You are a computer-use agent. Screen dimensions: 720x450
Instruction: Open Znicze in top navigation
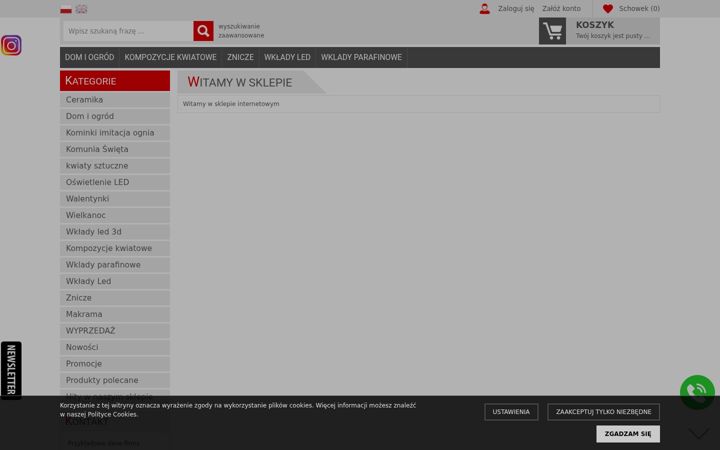tap(240, 57)
